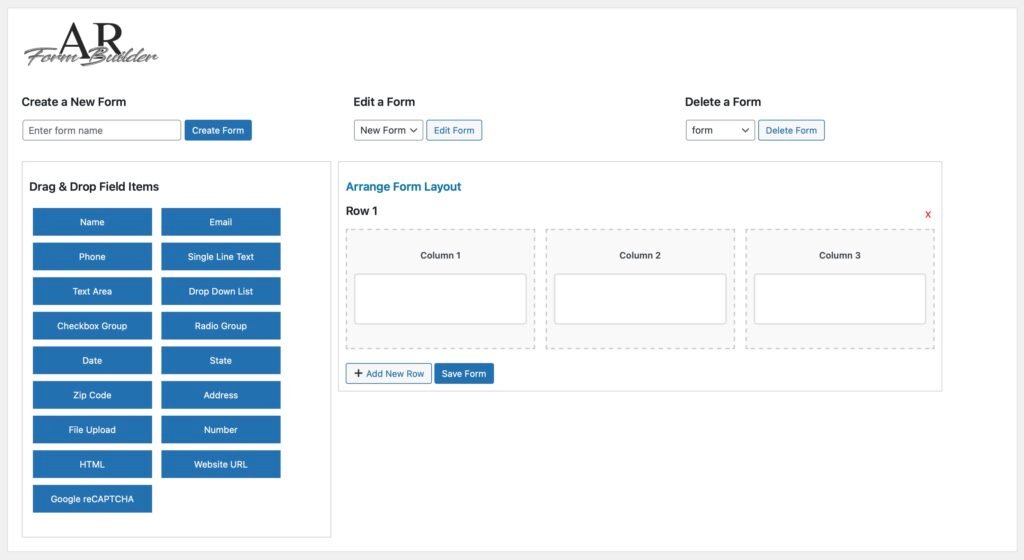Select the Checkbox Group field item

92,326
